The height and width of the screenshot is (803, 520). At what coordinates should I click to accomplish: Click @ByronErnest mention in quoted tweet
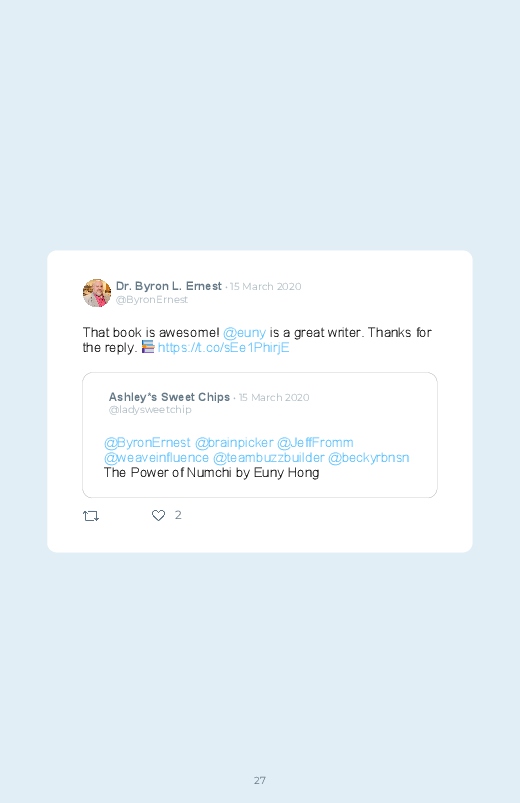point(147,442)
